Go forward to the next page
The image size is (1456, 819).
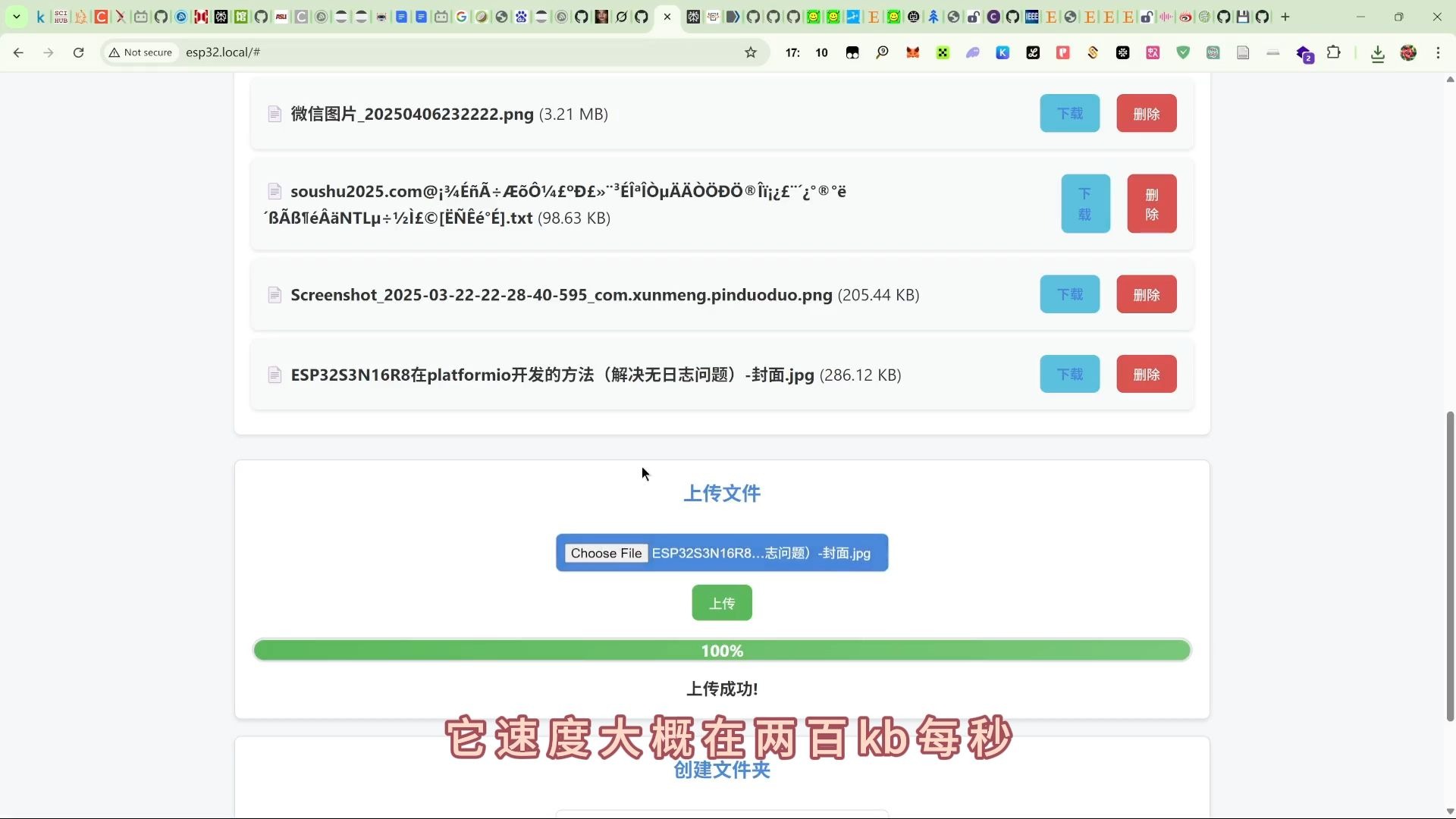(x=49, y=52)
